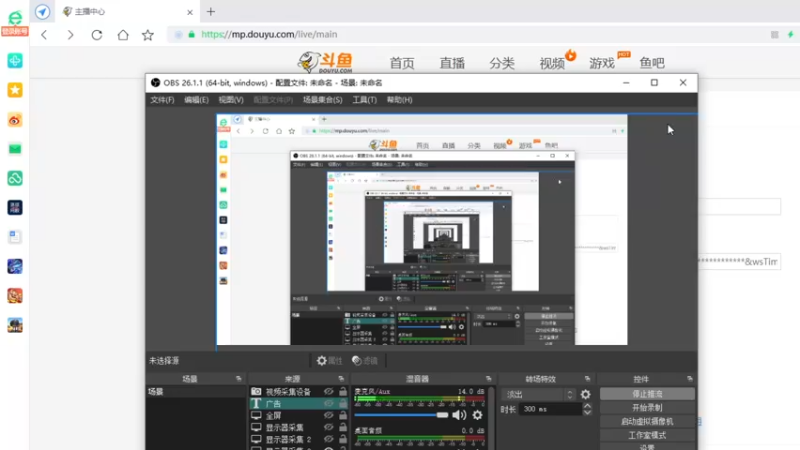Toggle visibility of 广告 source
This screenshot has height=450, width=800.
click(x=329, y=403)
